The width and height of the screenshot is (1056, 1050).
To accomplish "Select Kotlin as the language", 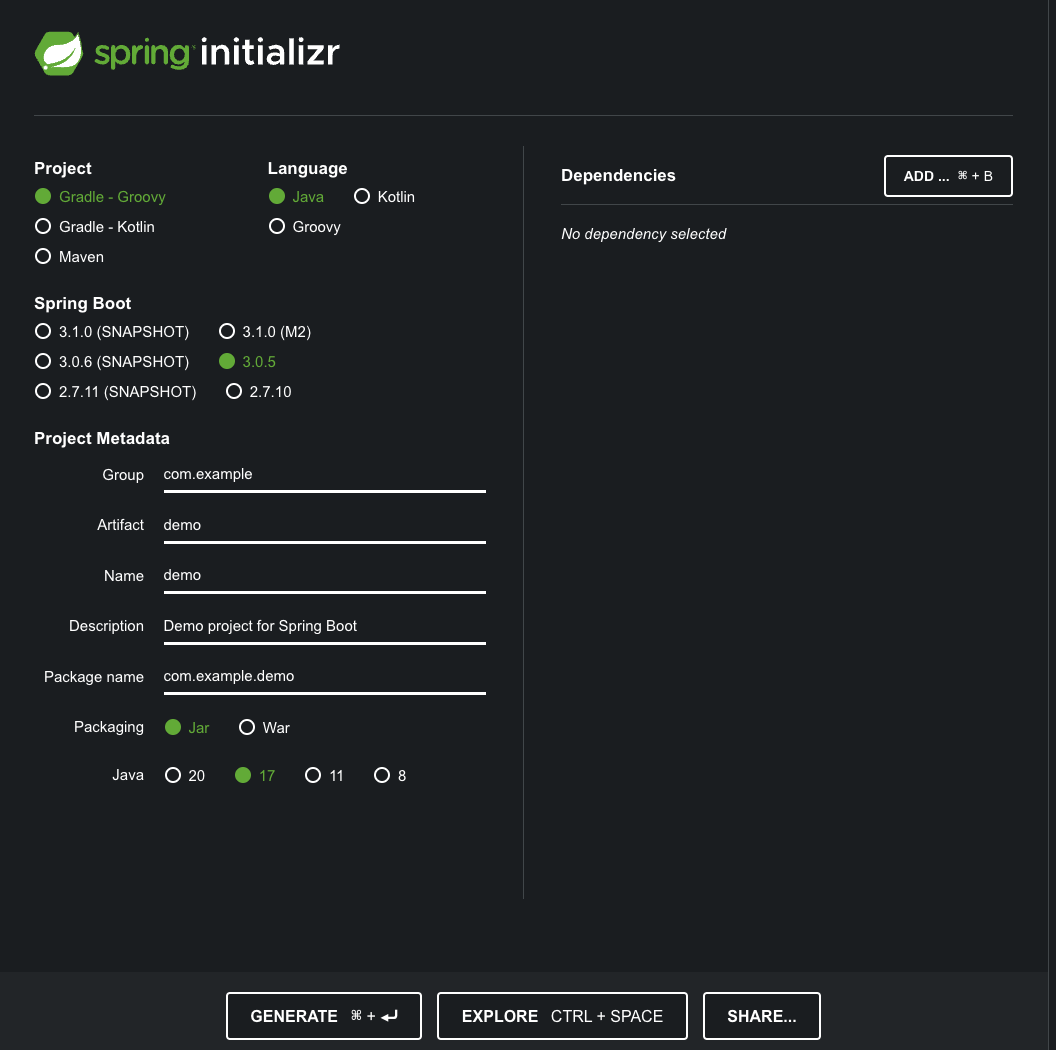I will click(385, 197).
